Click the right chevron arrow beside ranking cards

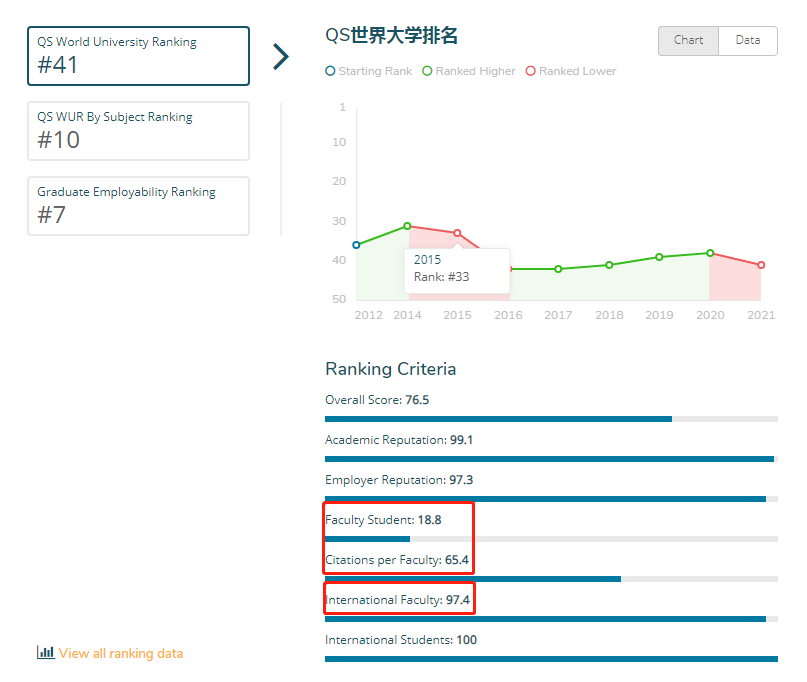[281, 56]
